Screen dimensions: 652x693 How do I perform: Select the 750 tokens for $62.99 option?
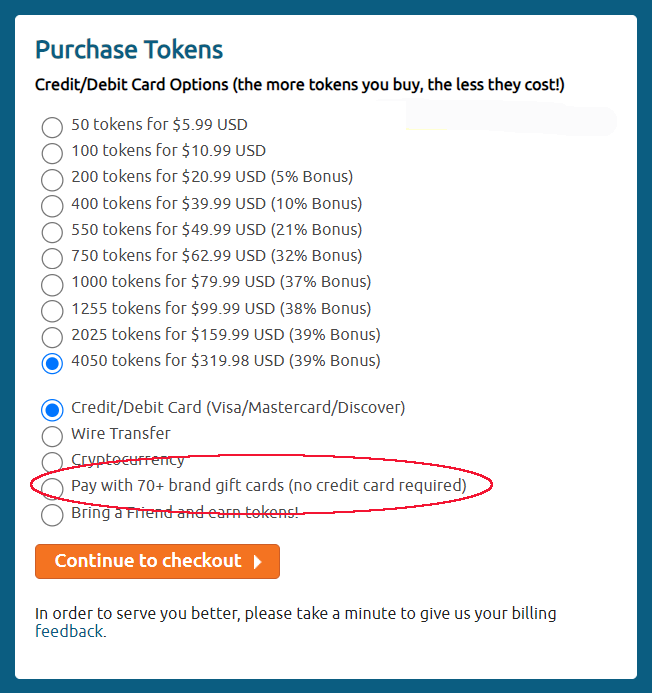(52, 257)
